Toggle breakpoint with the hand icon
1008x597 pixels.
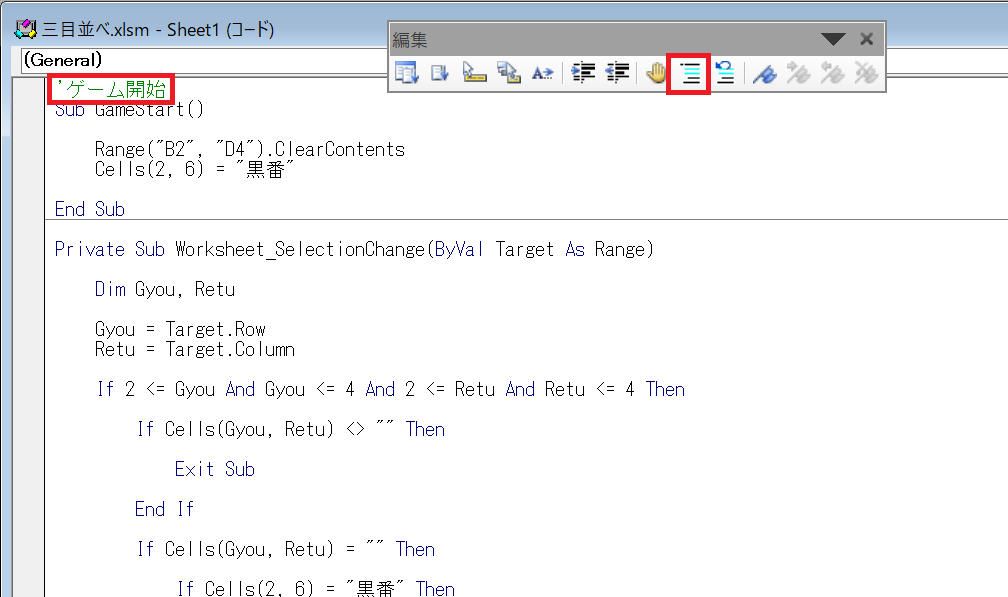pyautogui.click(x=656, y=73)
